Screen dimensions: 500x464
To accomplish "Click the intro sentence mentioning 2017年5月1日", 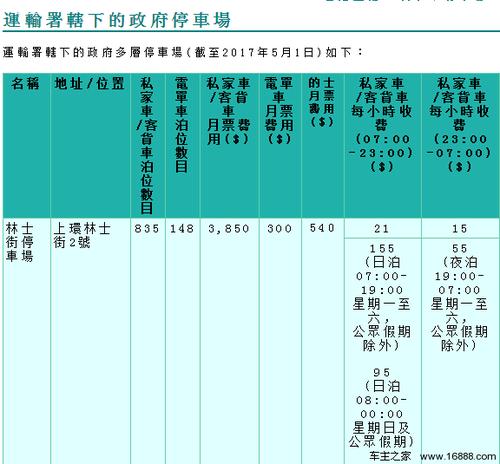I will [x=183, y=52].
